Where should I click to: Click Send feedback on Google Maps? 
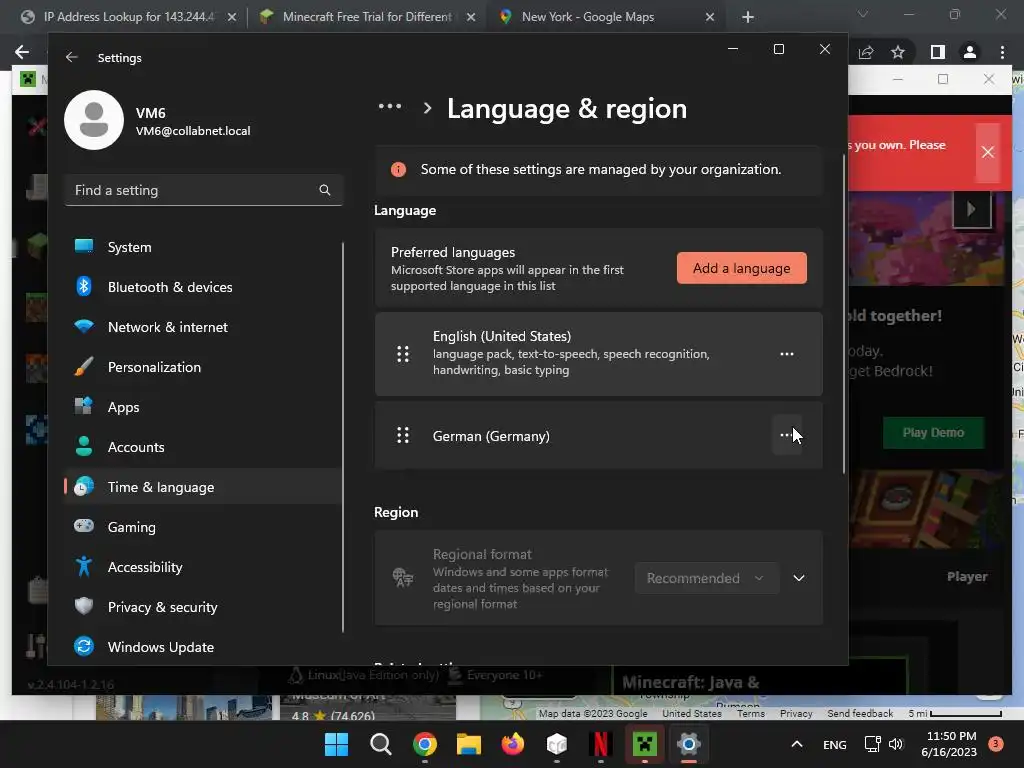pos(860,714)
